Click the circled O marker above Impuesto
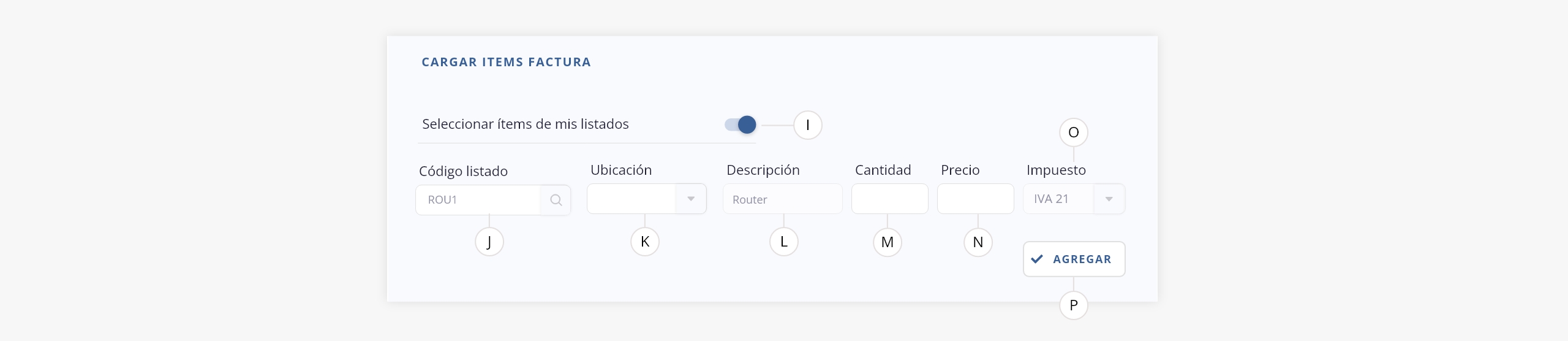The height and width of the screenshot is (341, 1568). coord(1074,132)
